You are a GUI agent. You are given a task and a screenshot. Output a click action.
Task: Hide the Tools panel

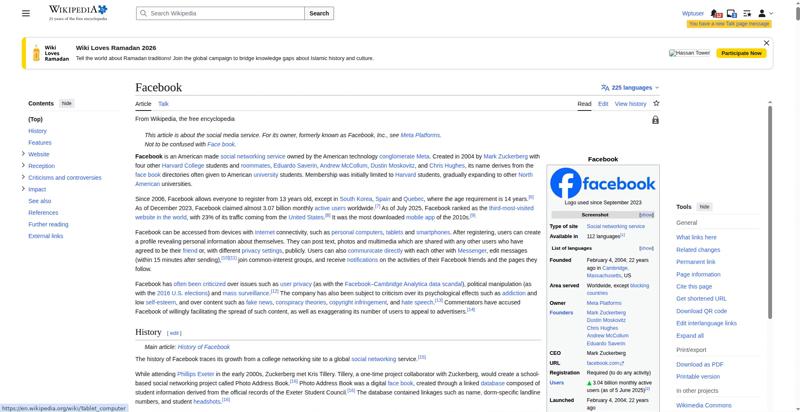coord(704,206)
